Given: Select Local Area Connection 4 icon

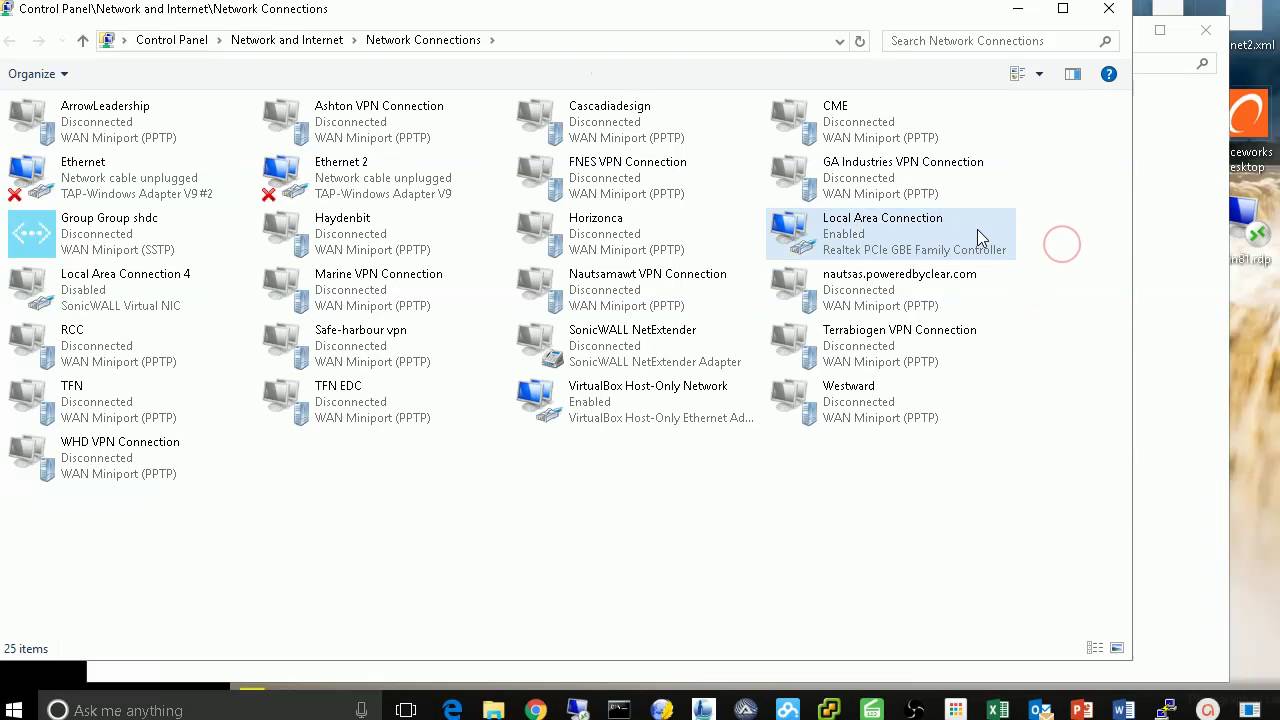Looking at the screenshot, I should [32, 290].
